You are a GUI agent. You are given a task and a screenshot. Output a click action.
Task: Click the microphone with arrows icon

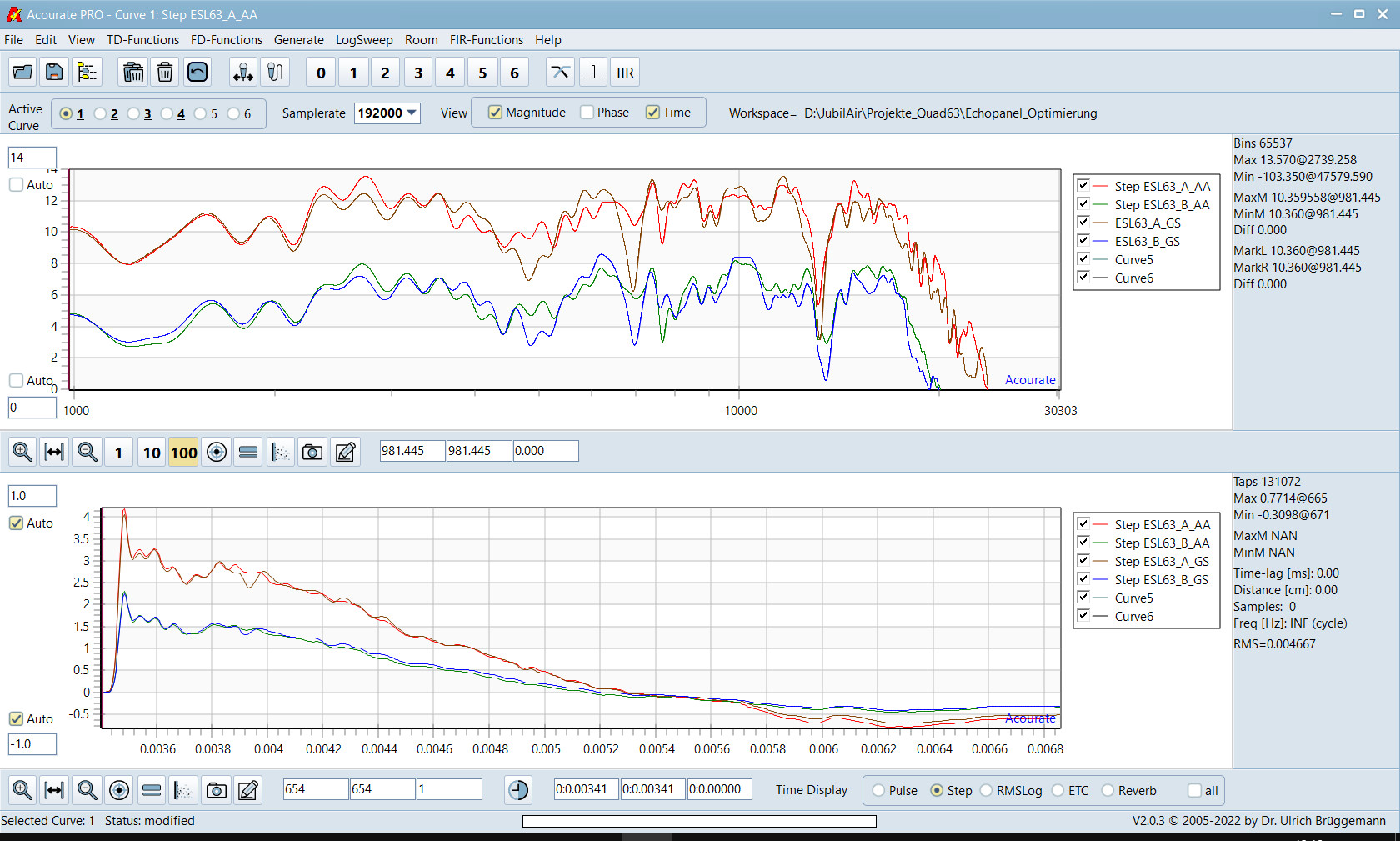coord(243,73)
